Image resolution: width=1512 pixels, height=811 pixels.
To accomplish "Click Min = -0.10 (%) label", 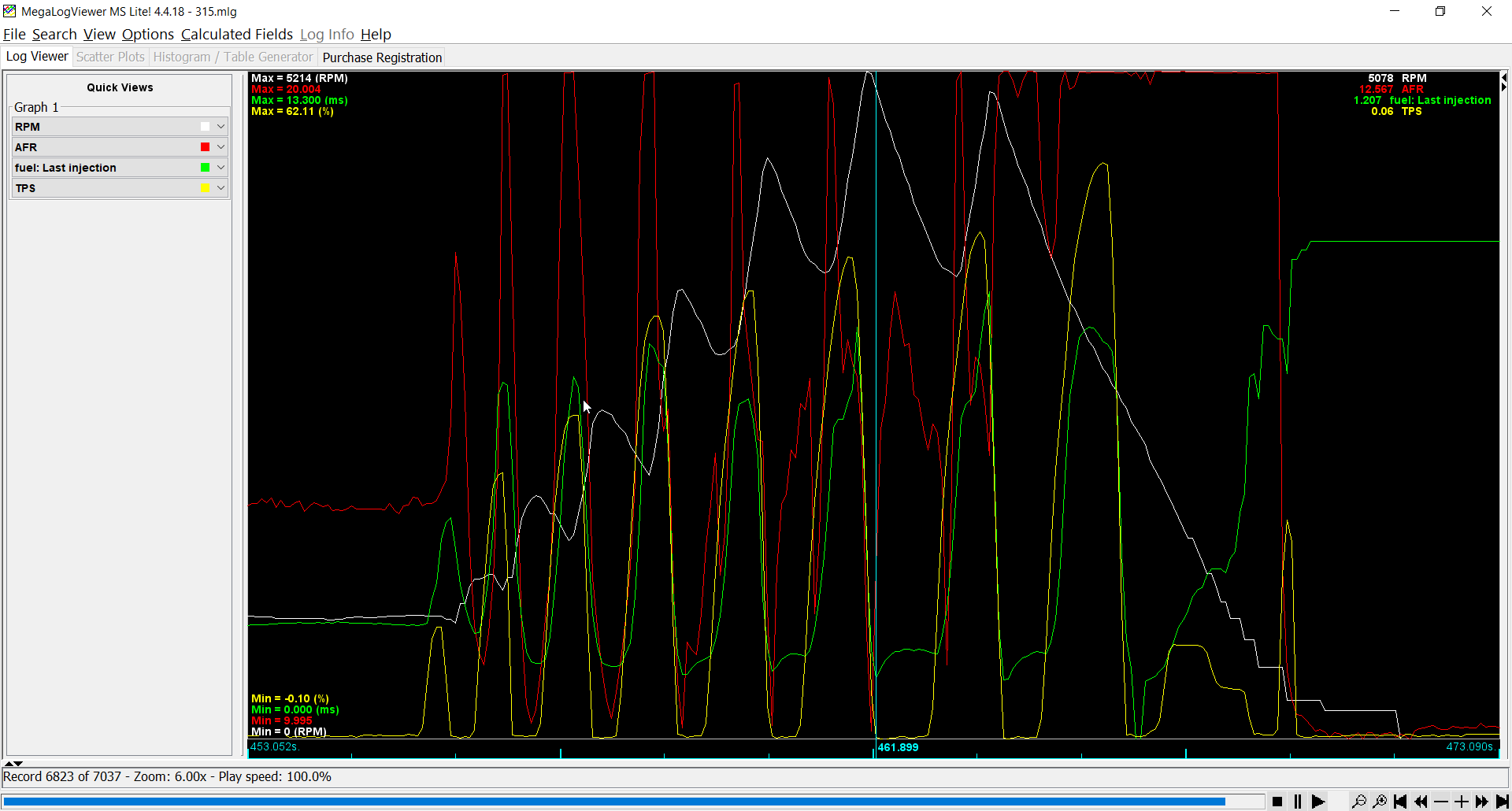I will (x=290, y=698).
